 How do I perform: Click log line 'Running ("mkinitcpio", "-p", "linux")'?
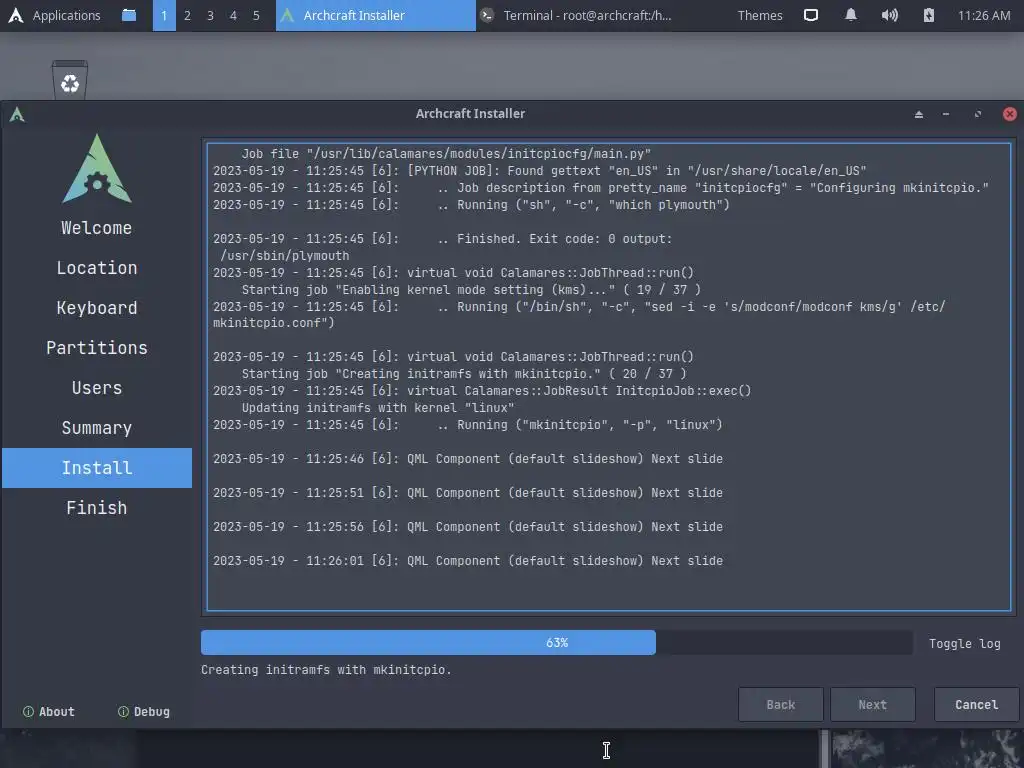coord(468,424)
